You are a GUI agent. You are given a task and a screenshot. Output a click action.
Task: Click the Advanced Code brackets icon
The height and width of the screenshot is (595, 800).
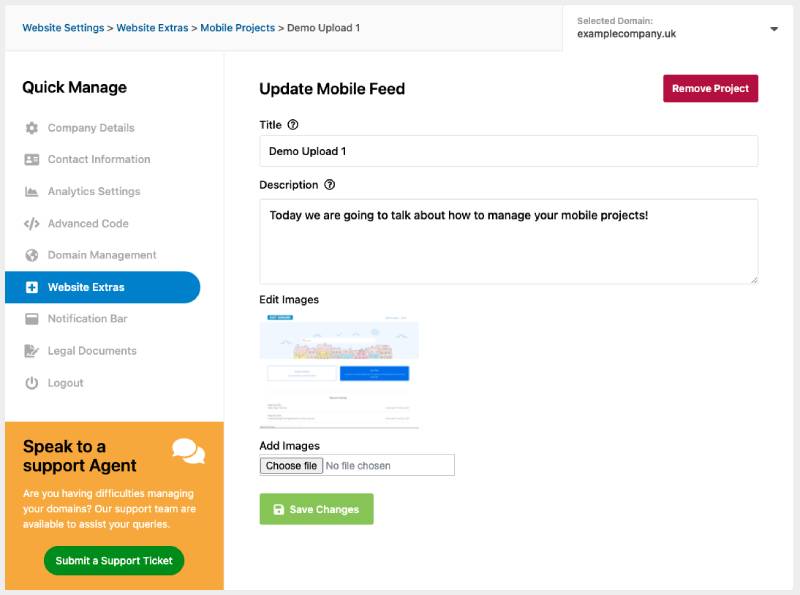point(32,224)
